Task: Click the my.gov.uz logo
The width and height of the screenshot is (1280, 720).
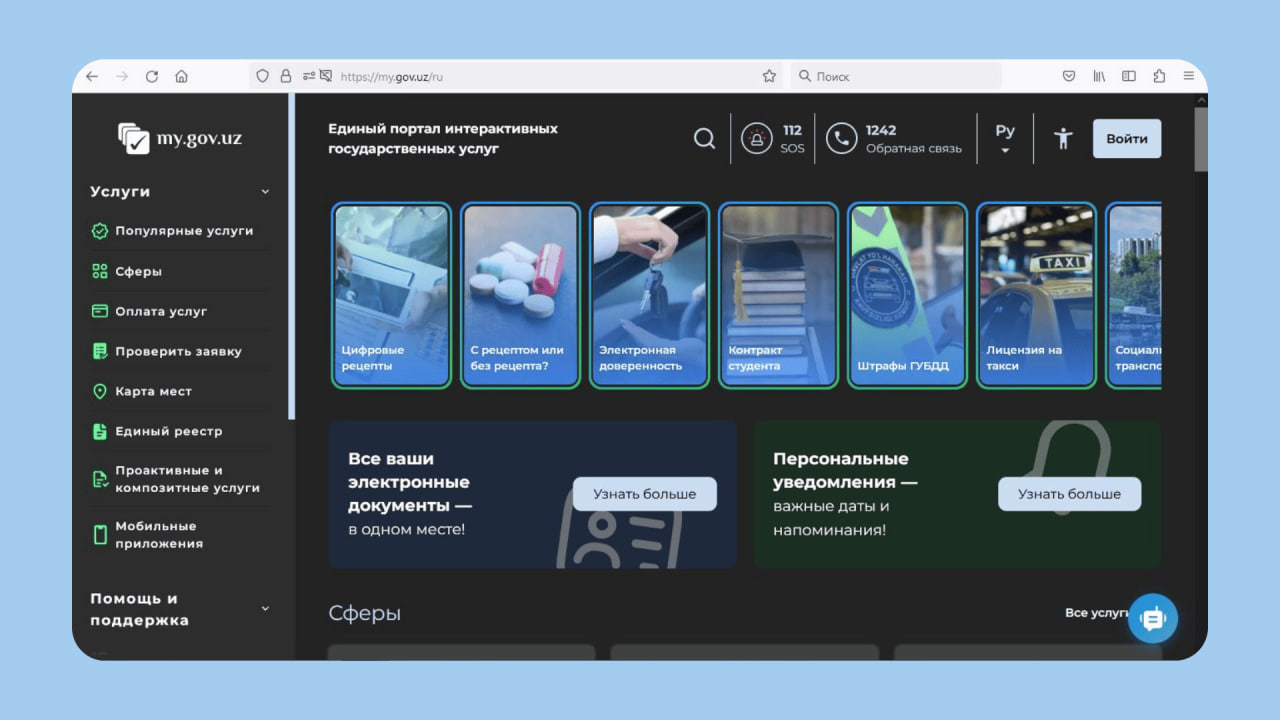Action: (180, 138)
